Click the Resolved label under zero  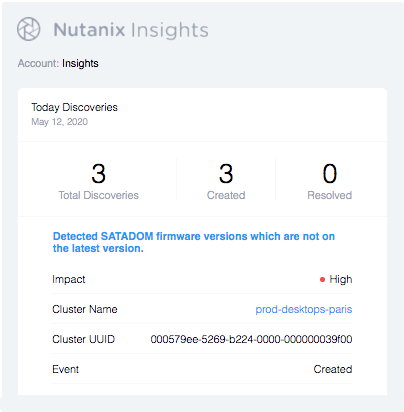[330, 195]
